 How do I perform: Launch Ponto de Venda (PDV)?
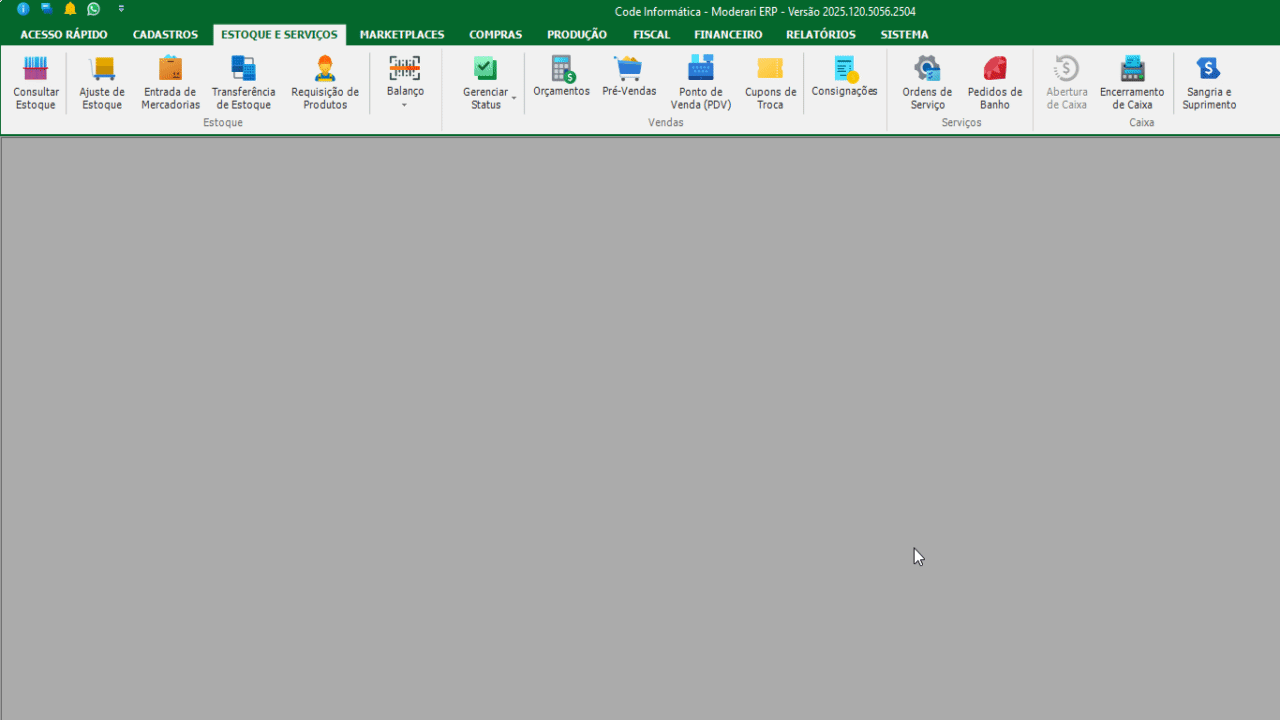(701, 83)
